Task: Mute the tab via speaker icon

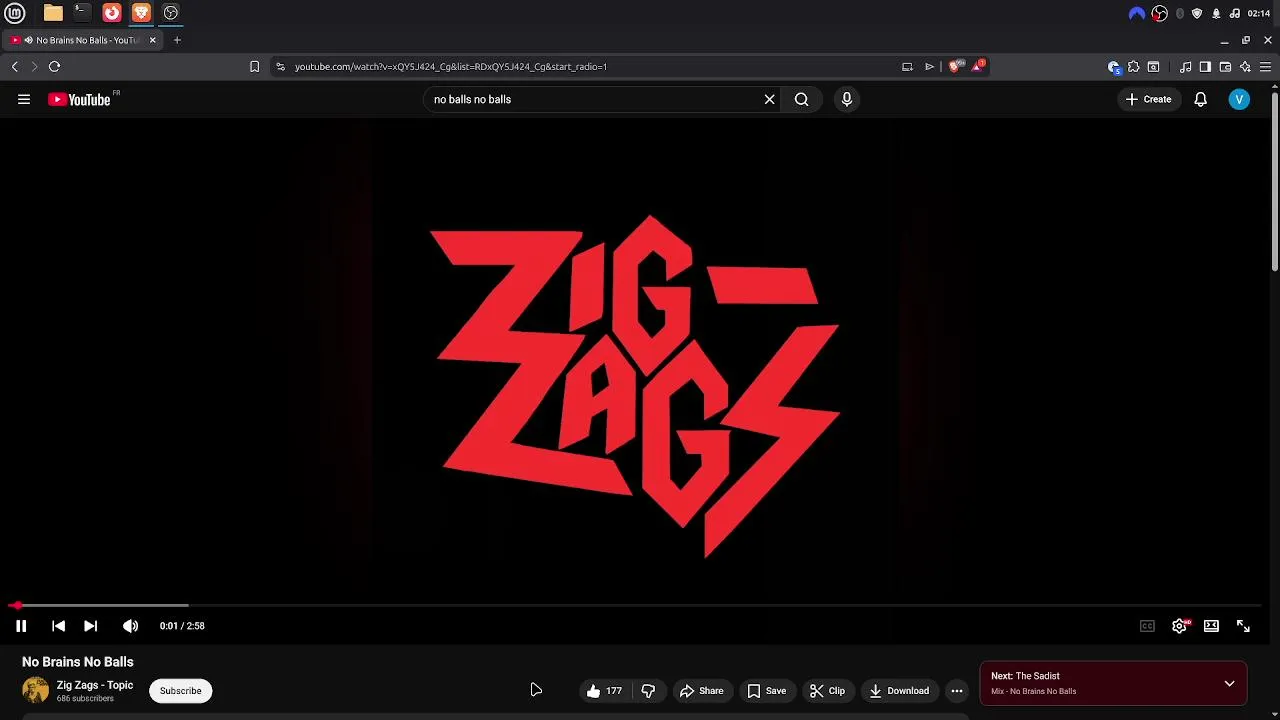Action: 29,40
